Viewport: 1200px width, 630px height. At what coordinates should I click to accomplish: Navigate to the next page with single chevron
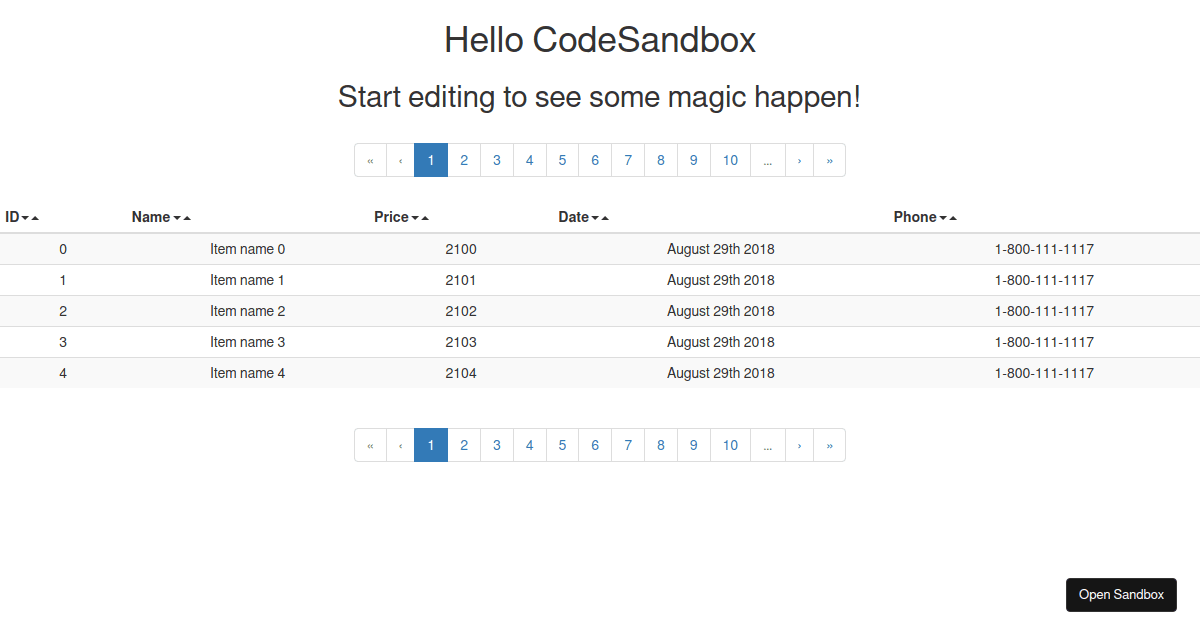coord(799,160)
